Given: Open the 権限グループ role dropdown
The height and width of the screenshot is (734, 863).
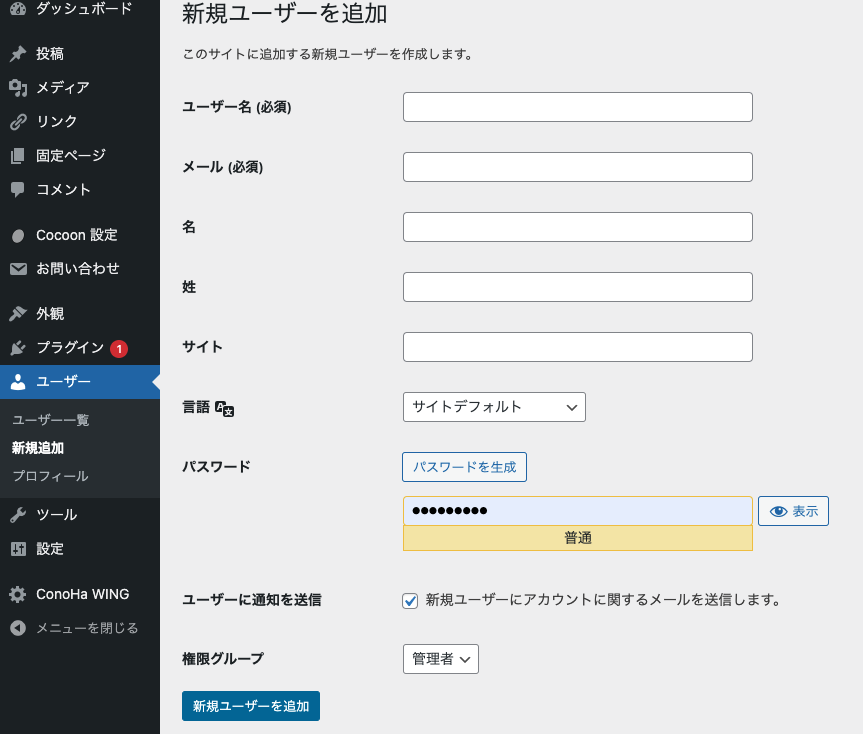Looking at the screenshot, I should pyautogui.click(x=440, y=659).
